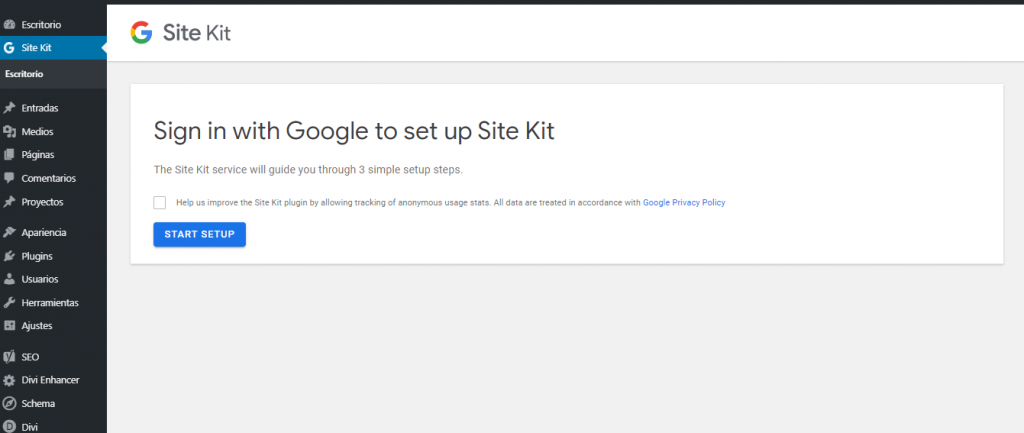Open the Proyectos menu
The image size is (1024, 433).
[54, 202]
